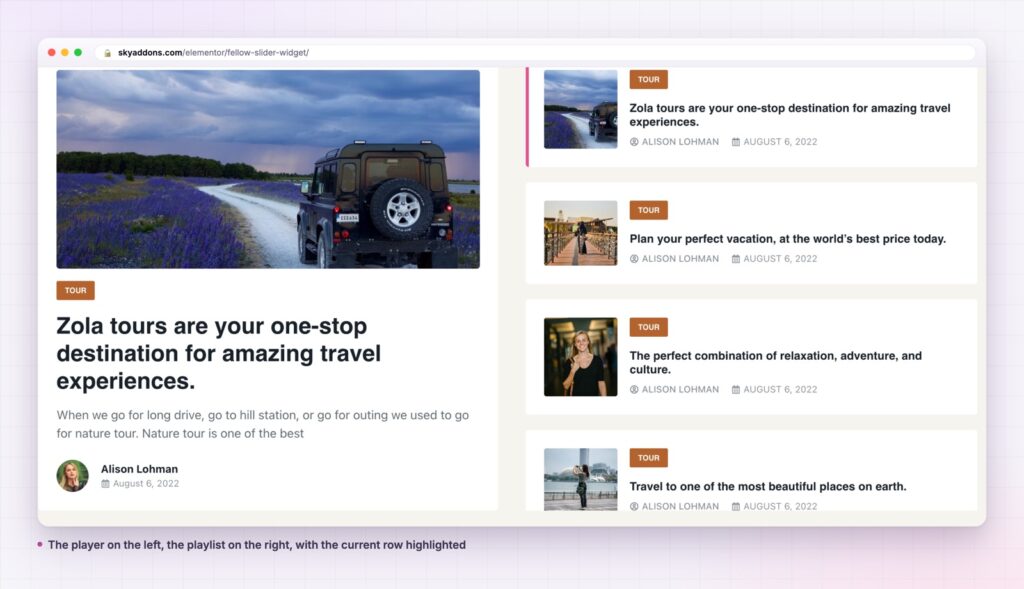Open the Zola tours title in the playlist

(x=790, y=115)
